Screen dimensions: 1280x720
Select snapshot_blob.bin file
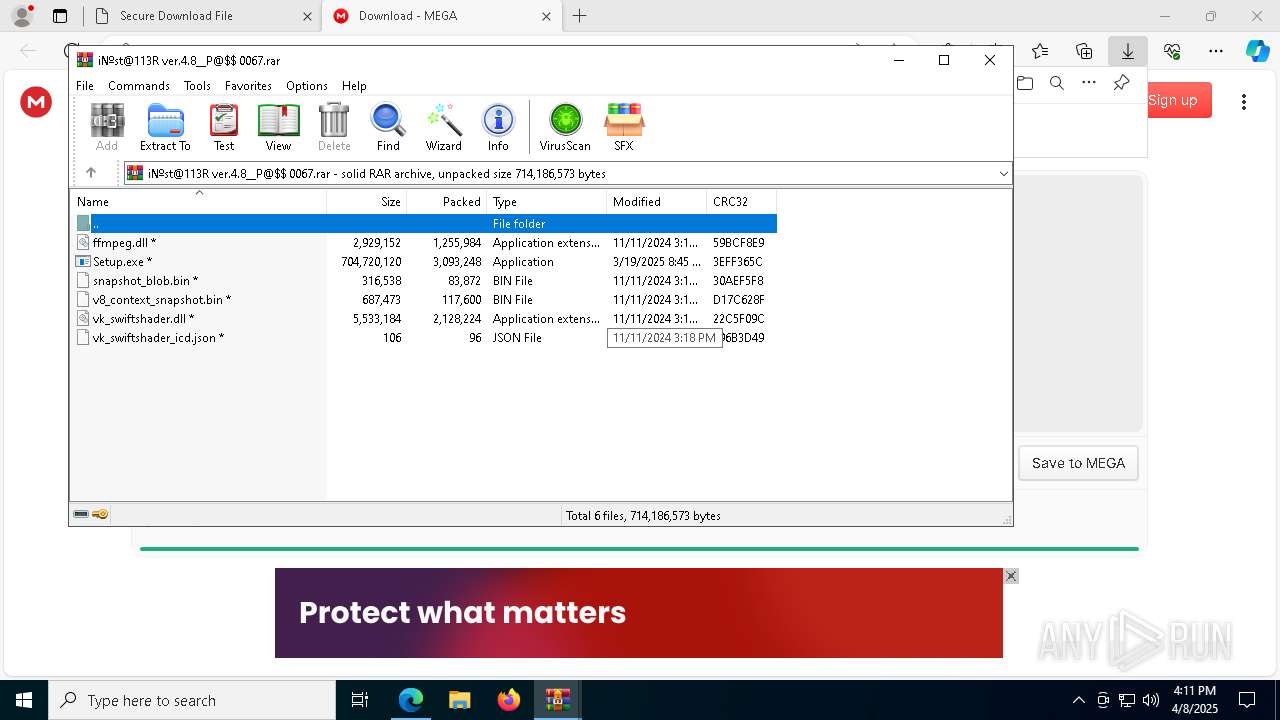[424, 280]
